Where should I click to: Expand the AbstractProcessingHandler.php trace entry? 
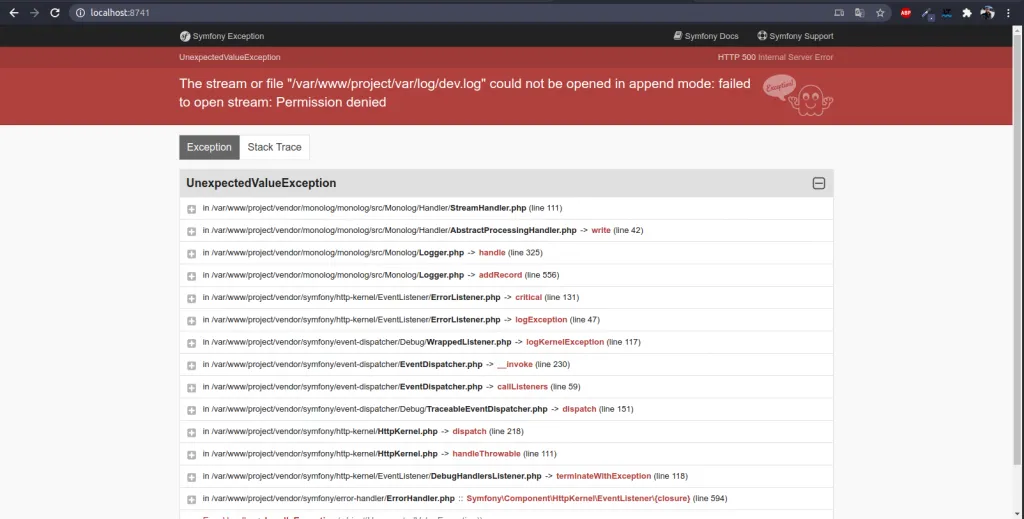(x=191, y=231)
